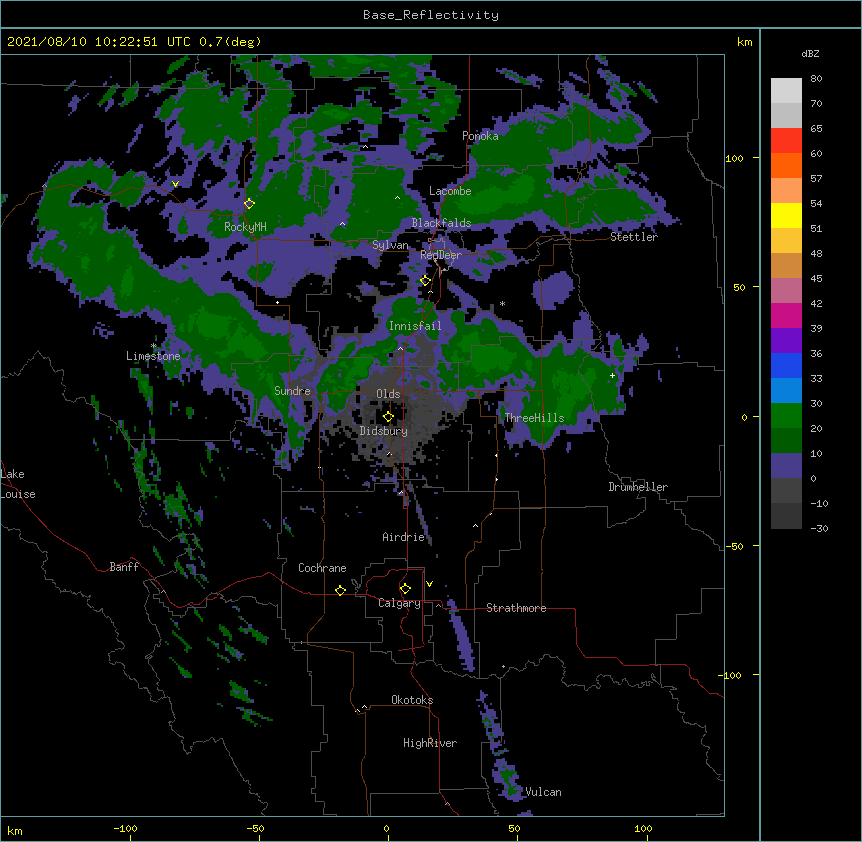Click the Vulcan town label
862x842 pixels.
pos(544,792)
